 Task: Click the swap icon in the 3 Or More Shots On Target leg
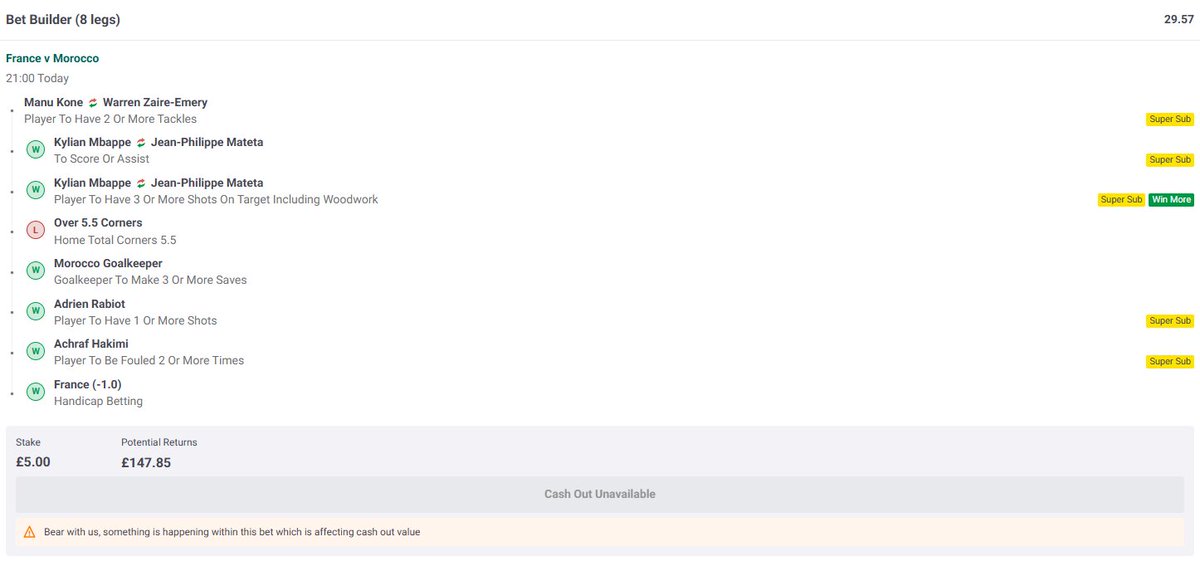coord(141,183)
